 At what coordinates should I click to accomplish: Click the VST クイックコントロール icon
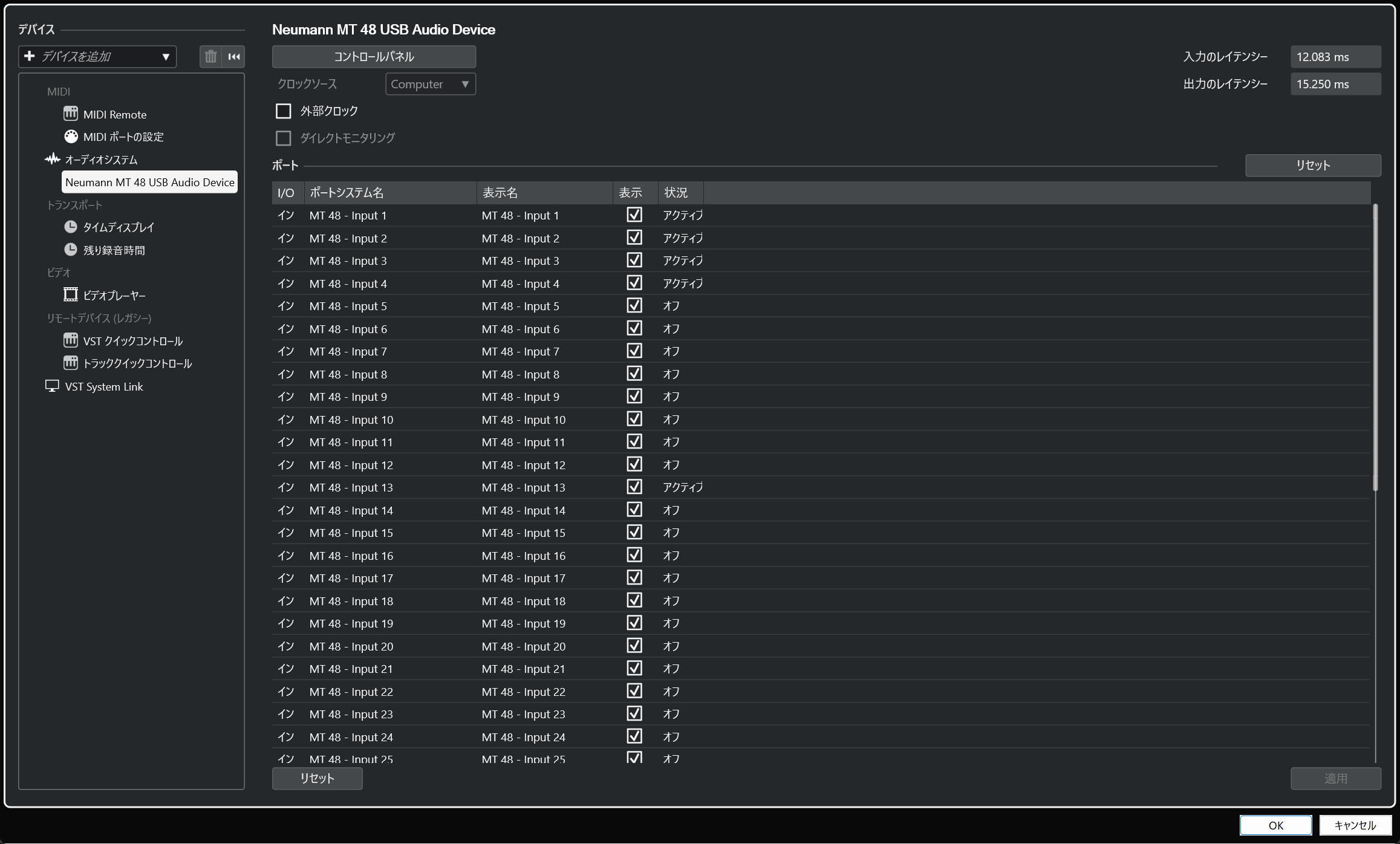pyautogui.click(x=71, y=340)
